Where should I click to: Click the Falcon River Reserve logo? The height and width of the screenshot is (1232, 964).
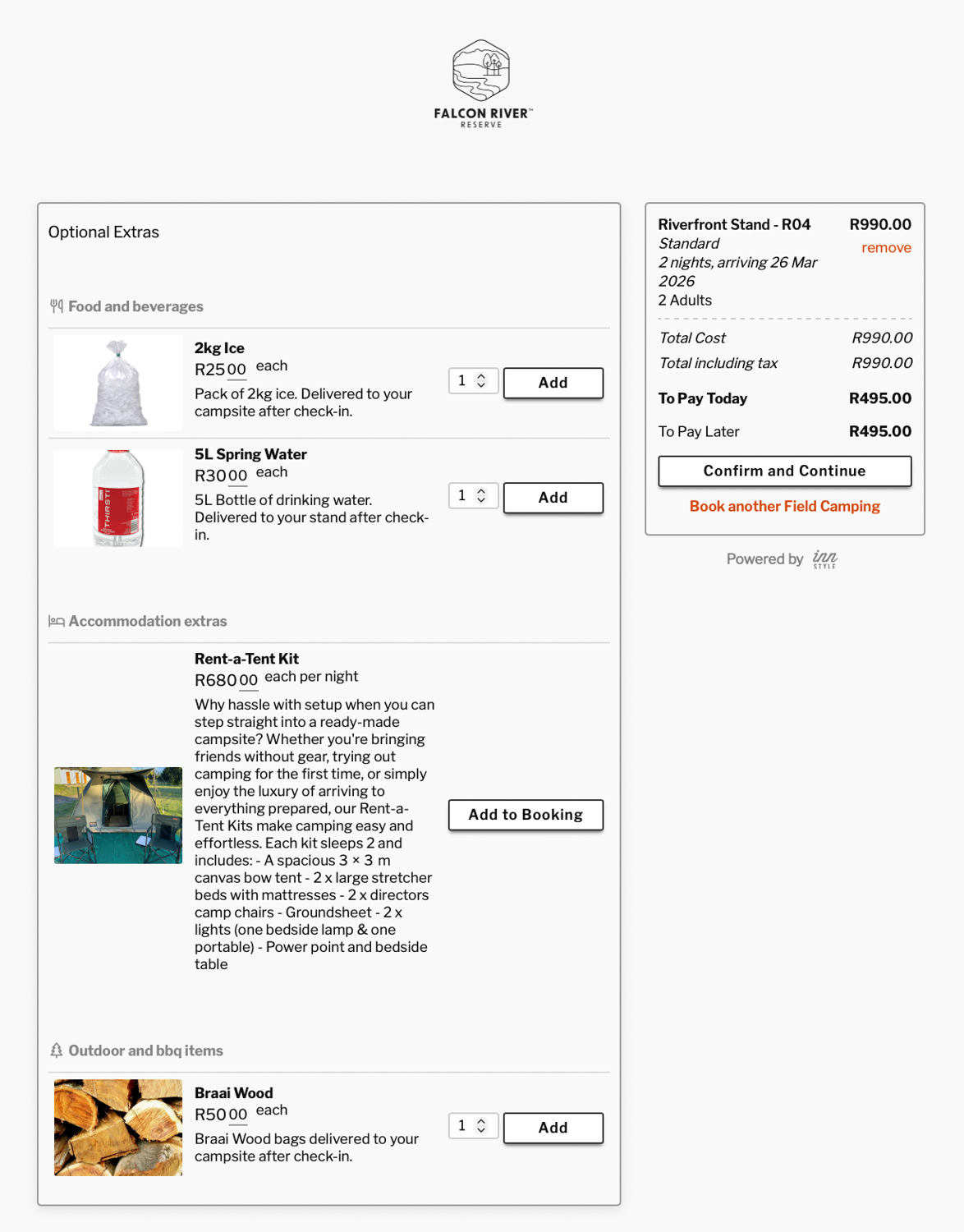[482, 84]
